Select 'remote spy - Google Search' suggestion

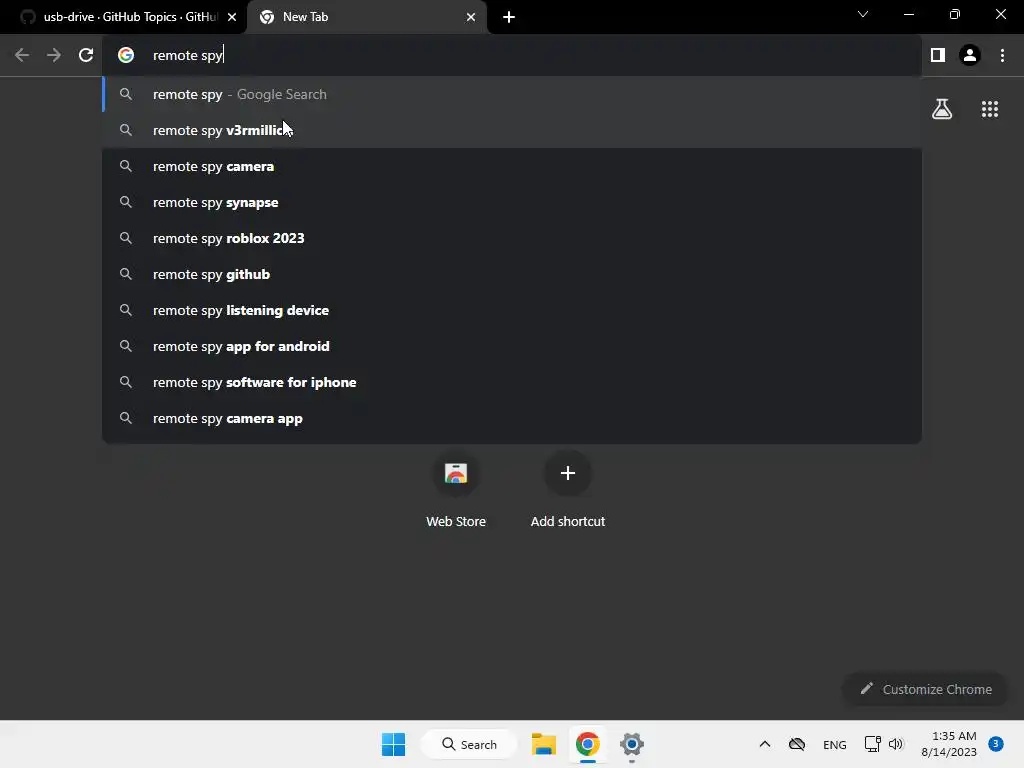pos(512,94)
